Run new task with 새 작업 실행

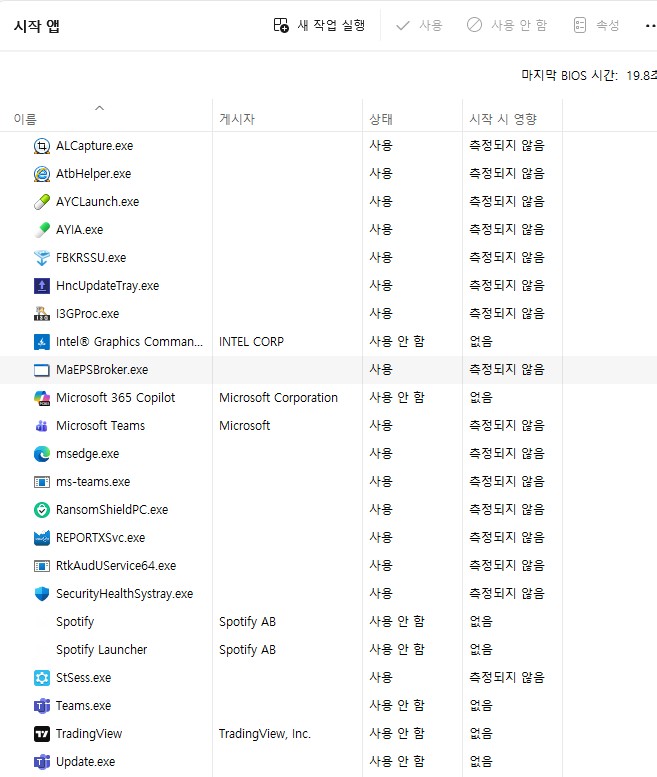320,25
